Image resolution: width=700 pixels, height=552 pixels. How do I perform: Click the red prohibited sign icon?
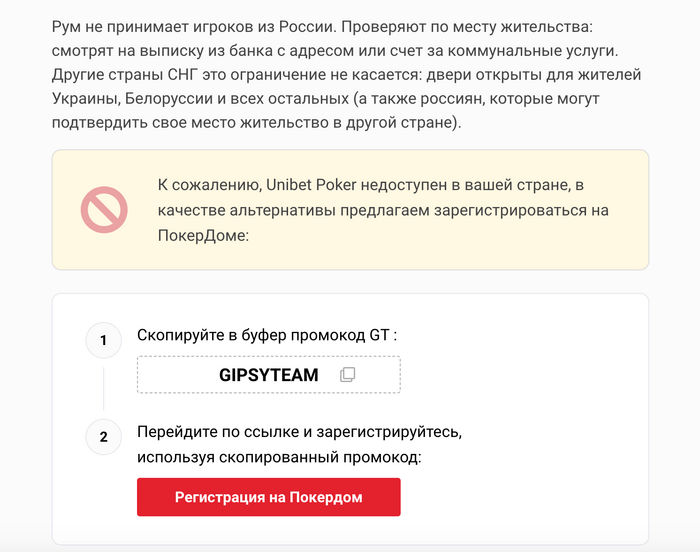pos(104,210)
